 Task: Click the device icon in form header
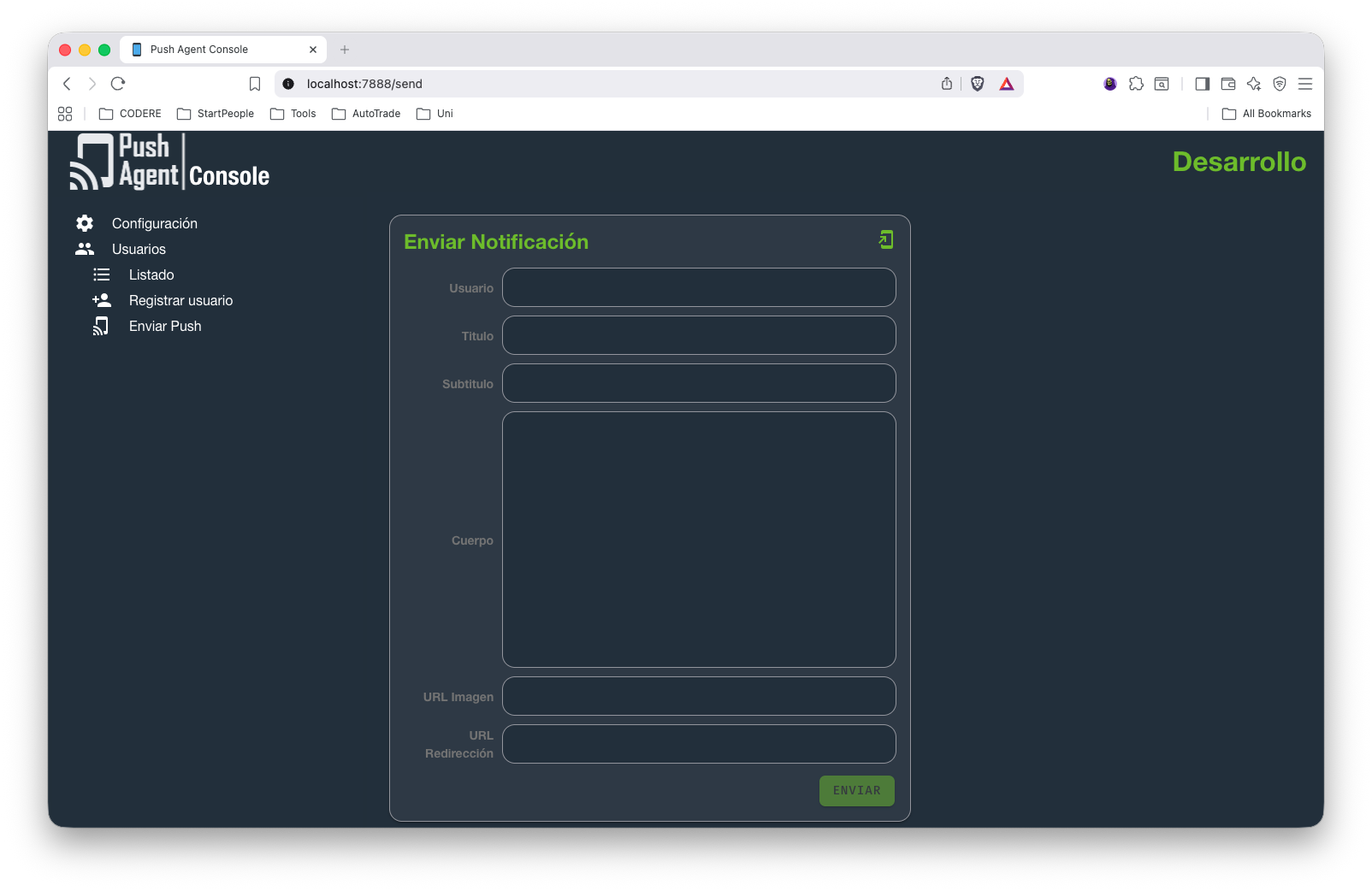point(886,240)
